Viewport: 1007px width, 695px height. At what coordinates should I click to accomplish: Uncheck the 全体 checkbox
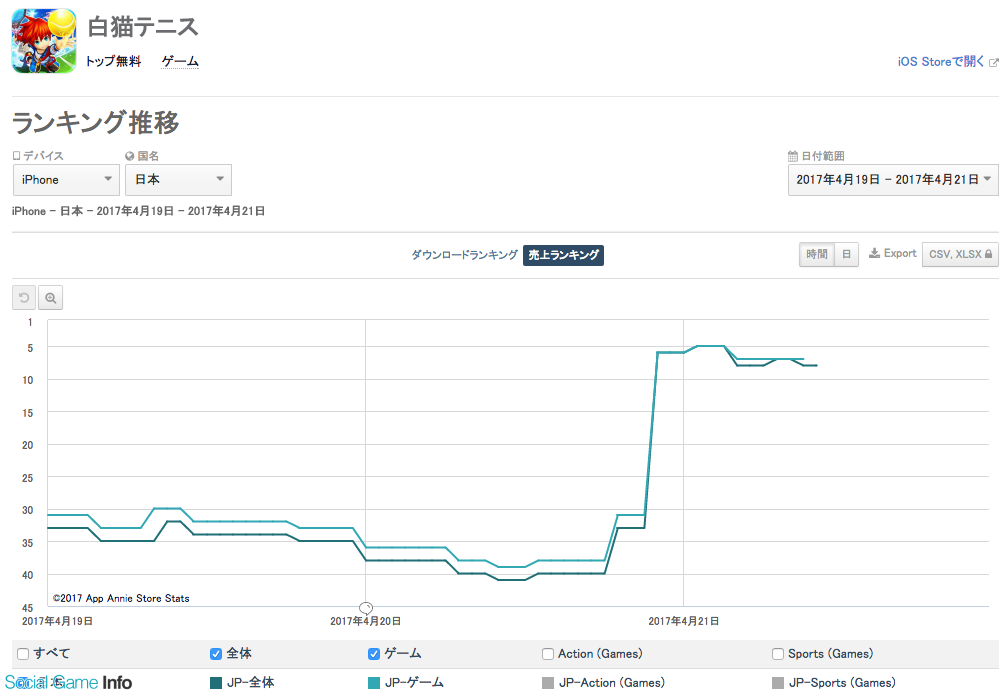pyautogui.click(x=216, y=654)
